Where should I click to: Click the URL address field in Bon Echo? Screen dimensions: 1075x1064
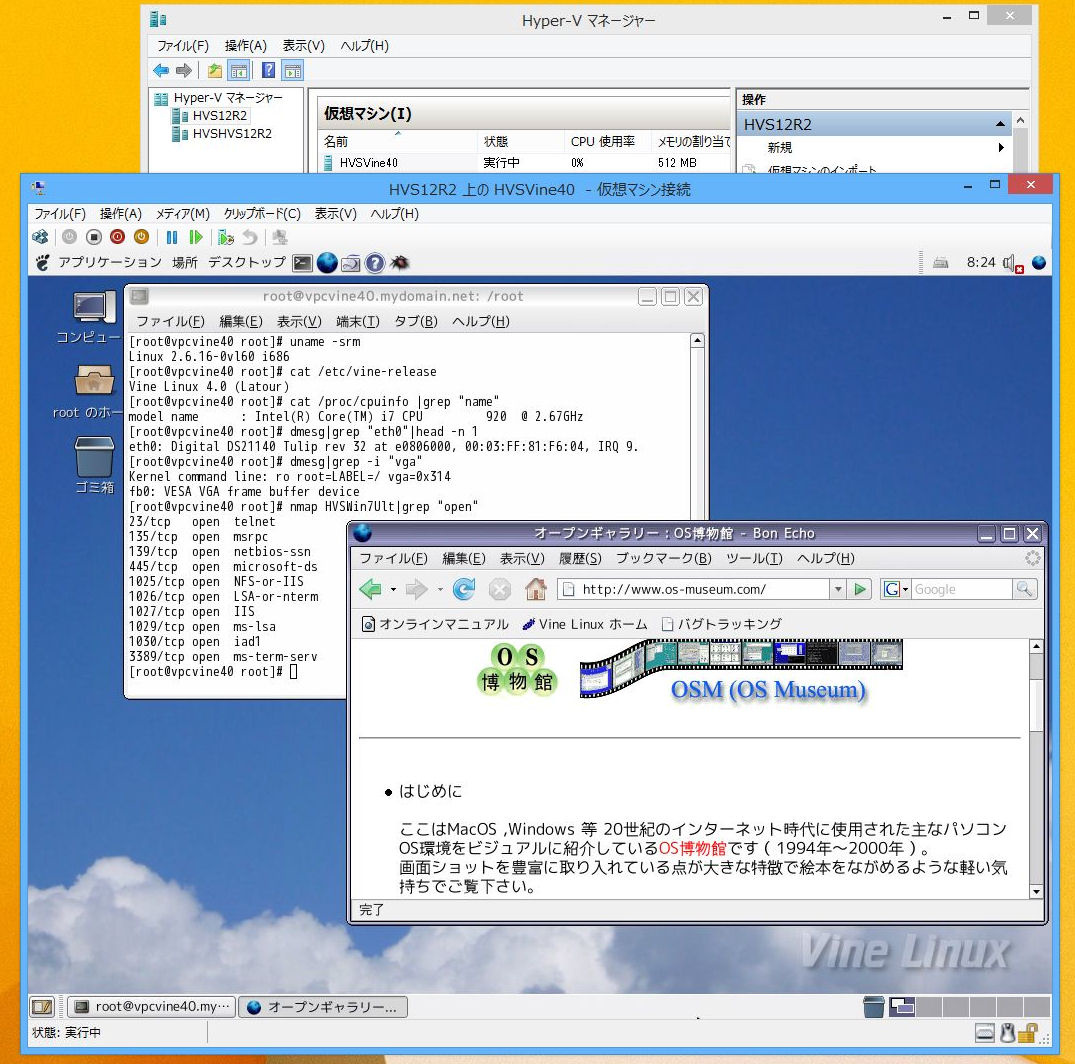tap(693, 589)
